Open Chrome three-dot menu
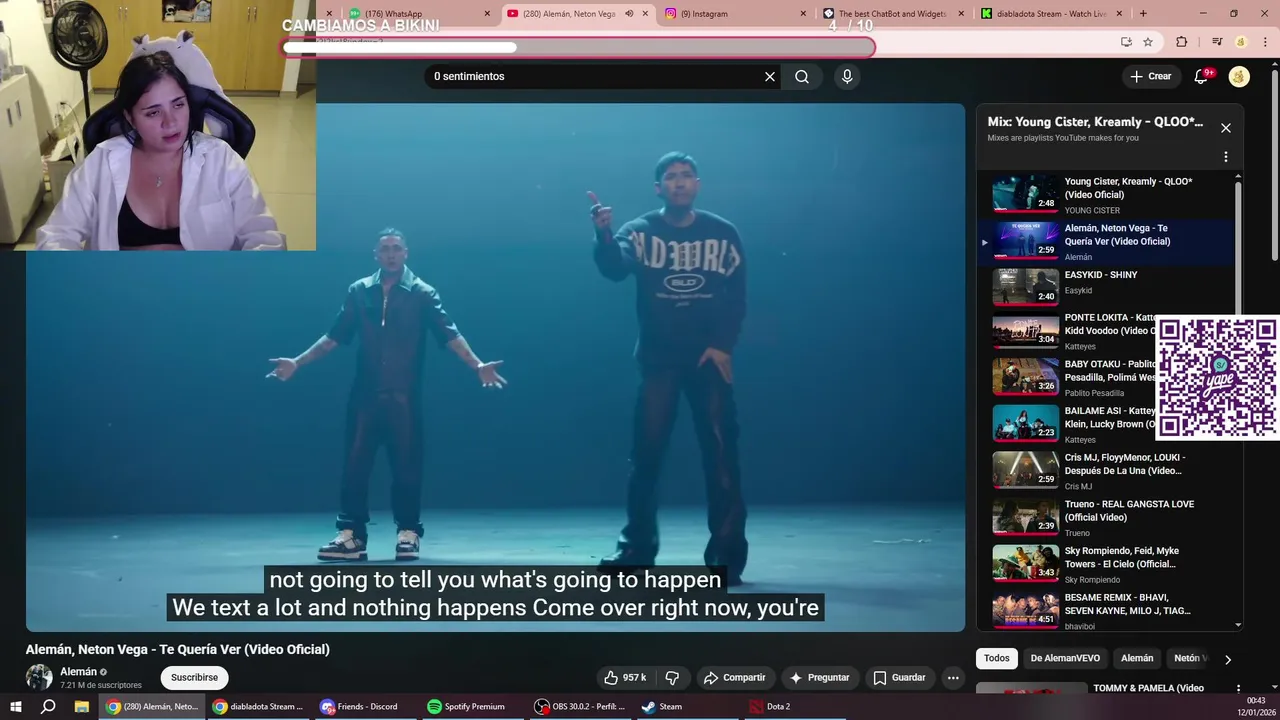The image size is (1280, 720). click(1265, 42)
